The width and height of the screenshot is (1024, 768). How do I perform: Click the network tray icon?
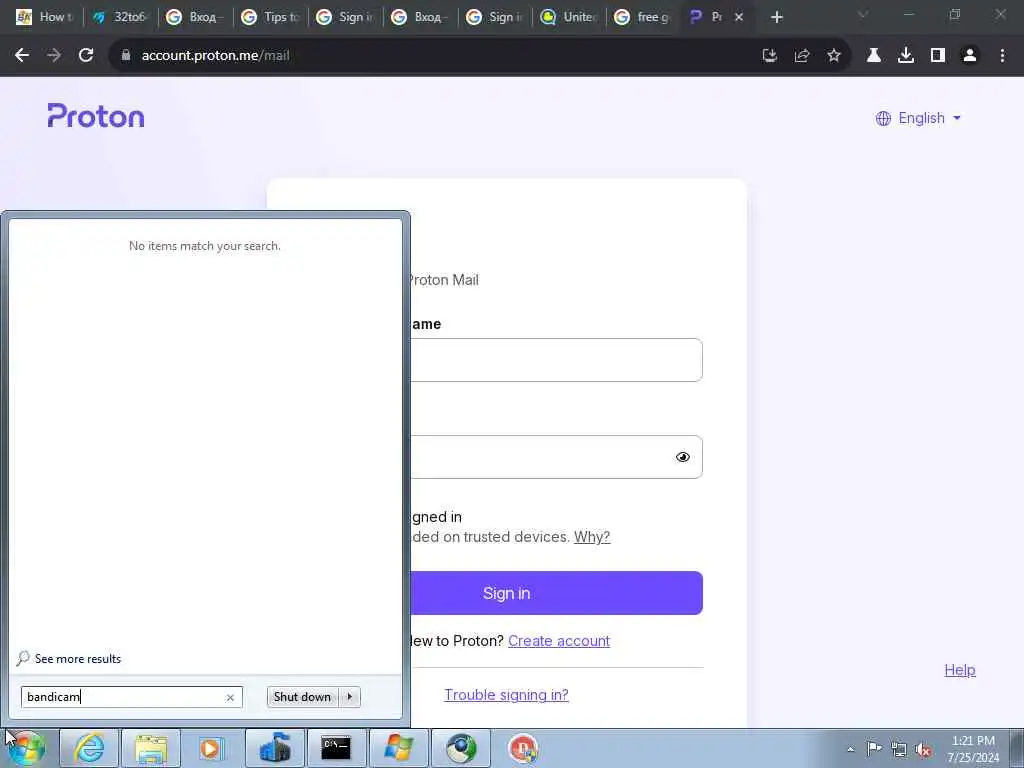click(899, 749)
